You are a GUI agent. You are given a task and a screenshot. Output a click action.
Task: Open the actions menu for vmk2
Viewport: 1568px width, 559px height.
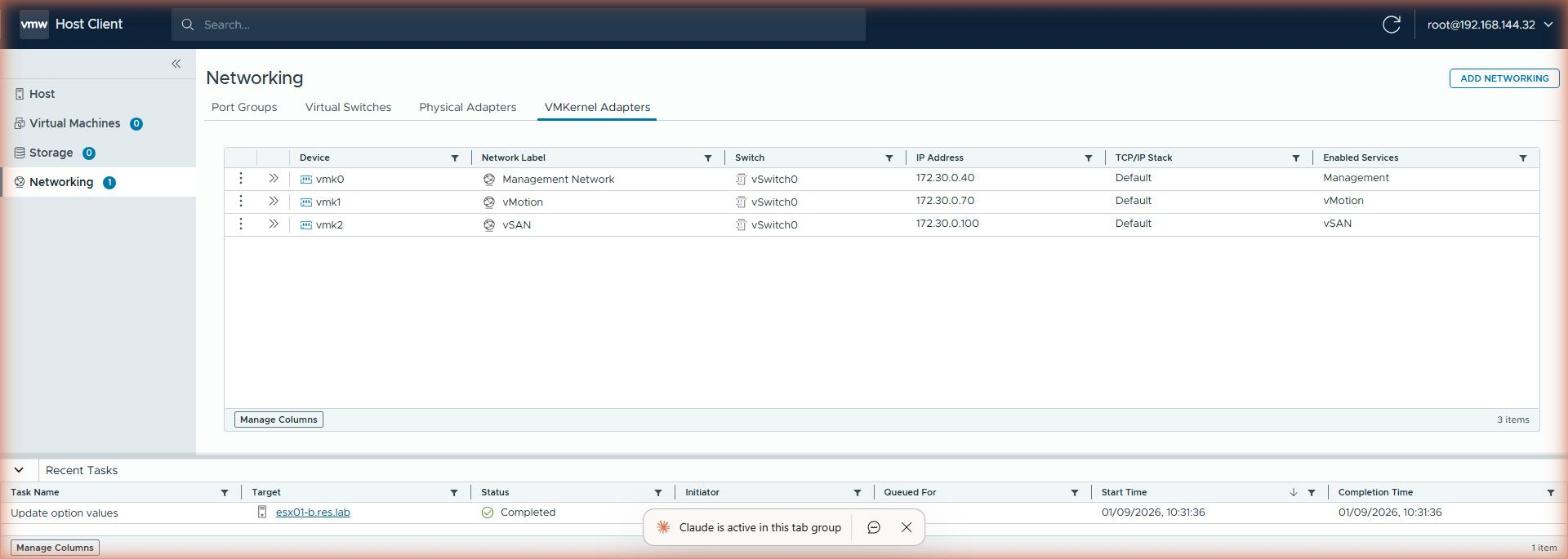[x=240, y=224]
